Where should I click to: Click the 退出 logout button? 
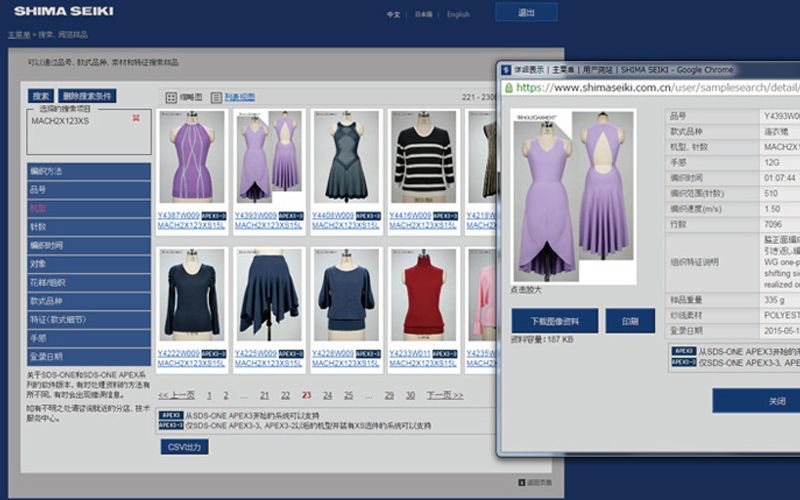click(x=526, y=12)
